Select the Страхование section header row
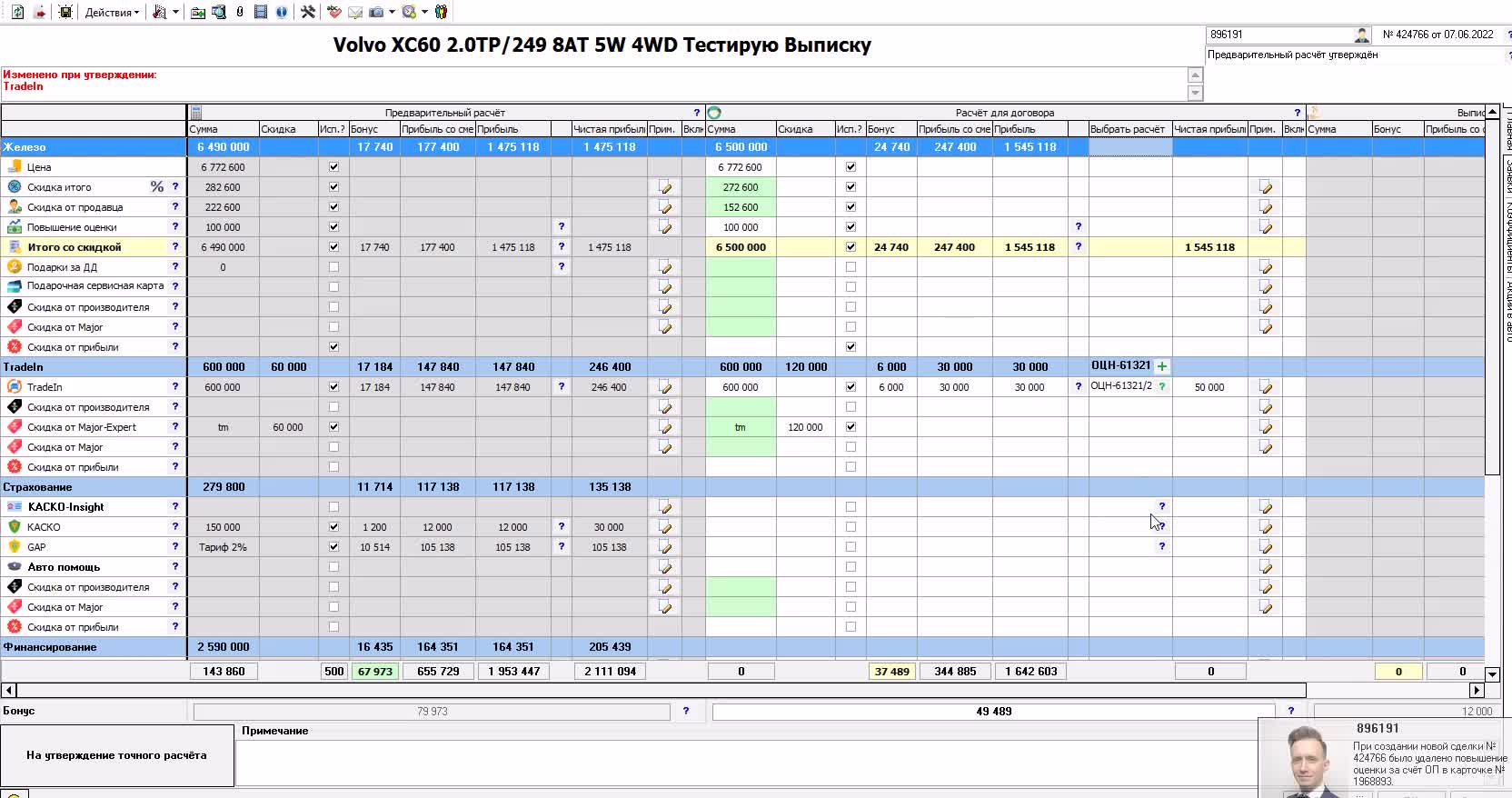The width and height of the screenshot is (1512, 798). (742, 487)
